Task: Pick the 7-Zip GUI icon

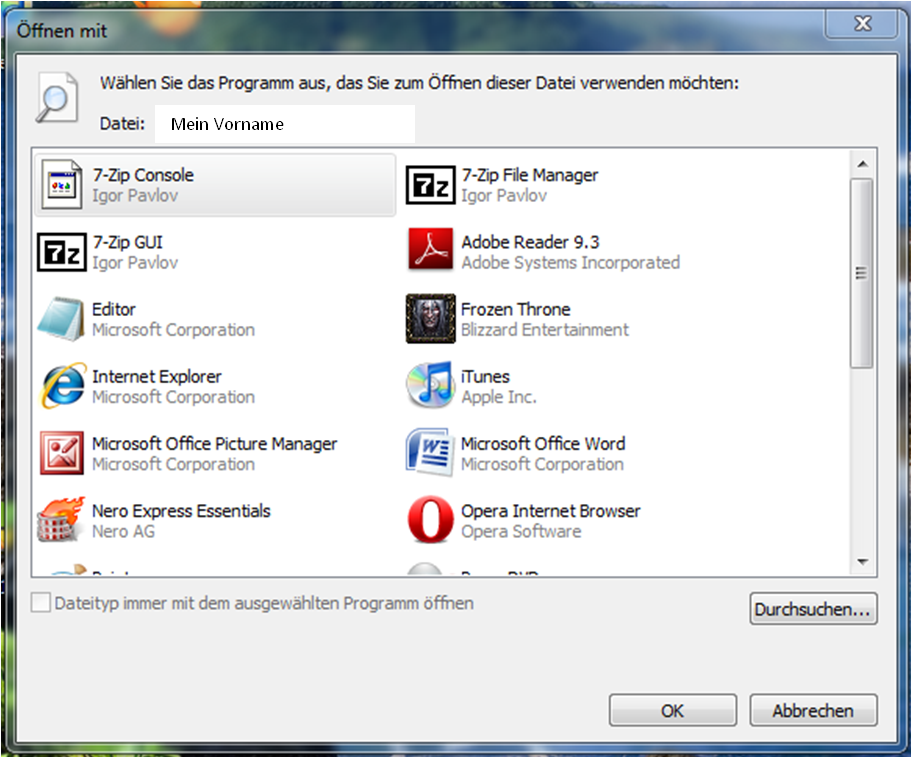Action: coord(62,252)
